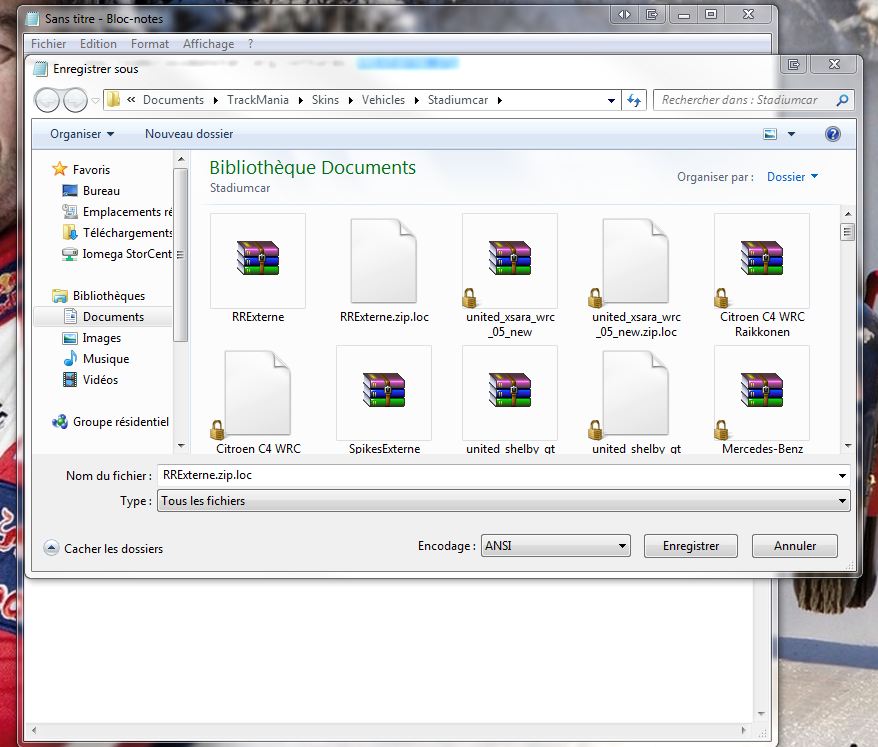The image size is (878, 747).
Task: Click Nouveau dossier button
Action: (189, 134)
